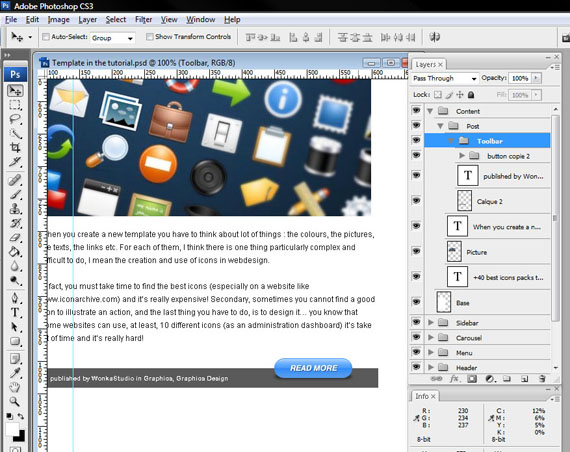Click the Opacity value field
Viewport: 570px width, 452px height.
point(520,78)
